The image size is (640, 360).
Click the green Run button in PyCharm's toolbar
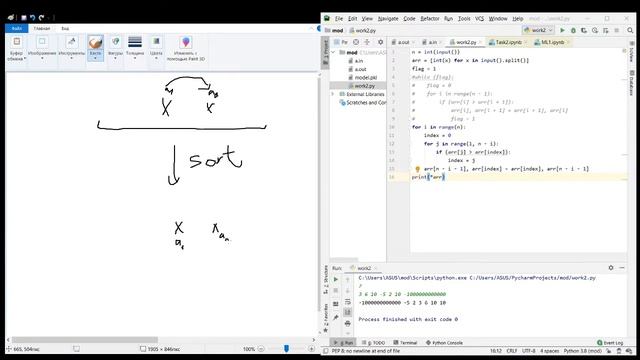562,30
